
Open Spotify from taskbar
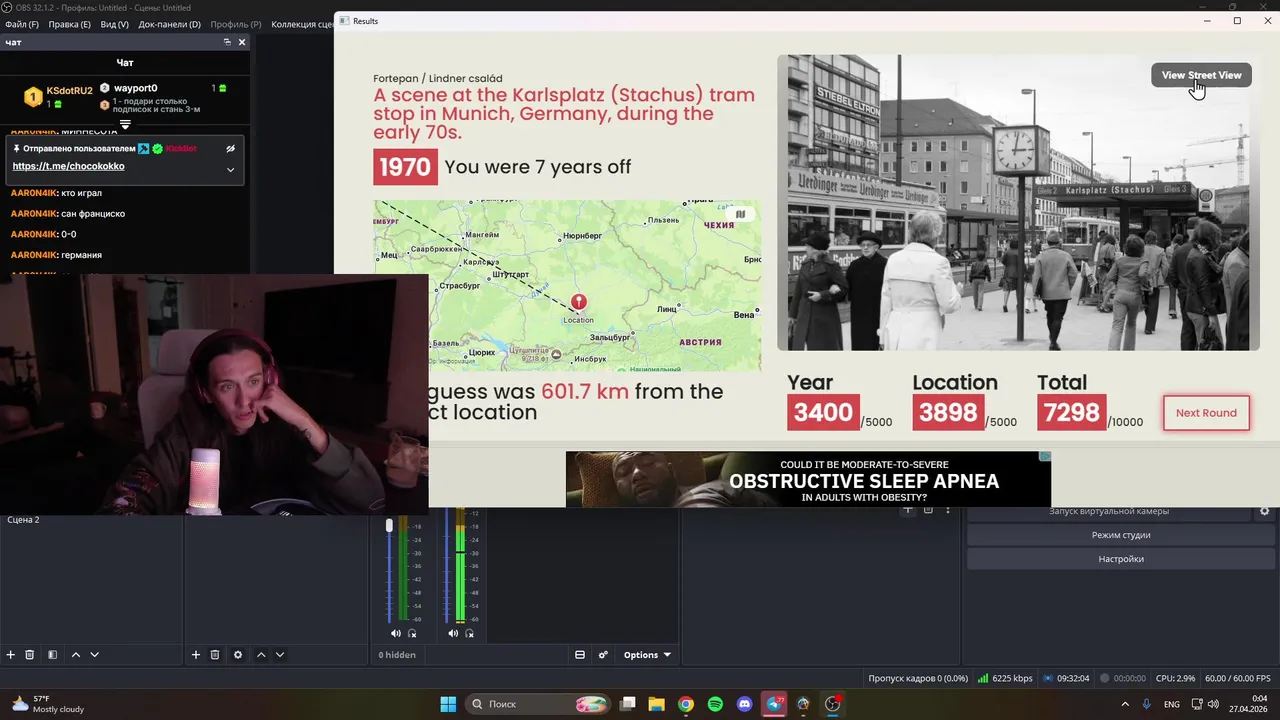(x=715, y=704)
